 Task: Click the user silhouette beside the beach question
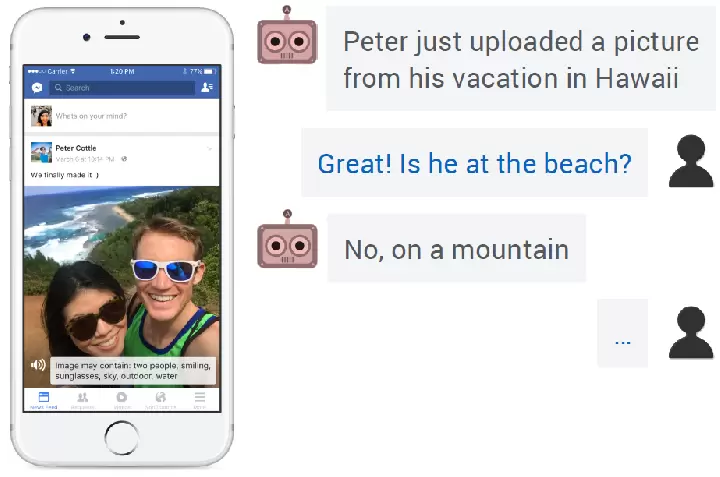click(x=691, y=162)
